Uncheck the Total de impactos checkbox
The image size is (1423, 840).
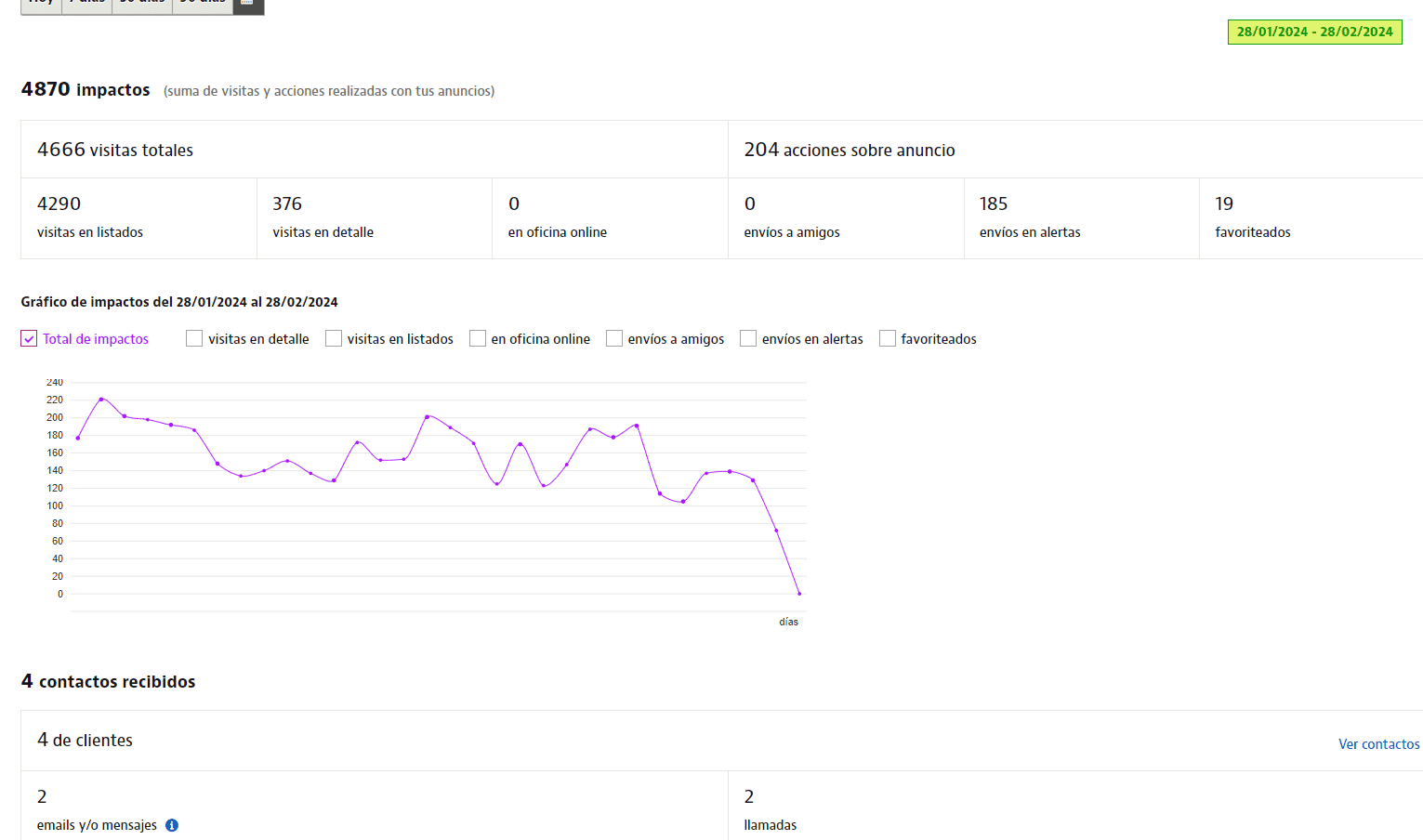coord(29,339)
